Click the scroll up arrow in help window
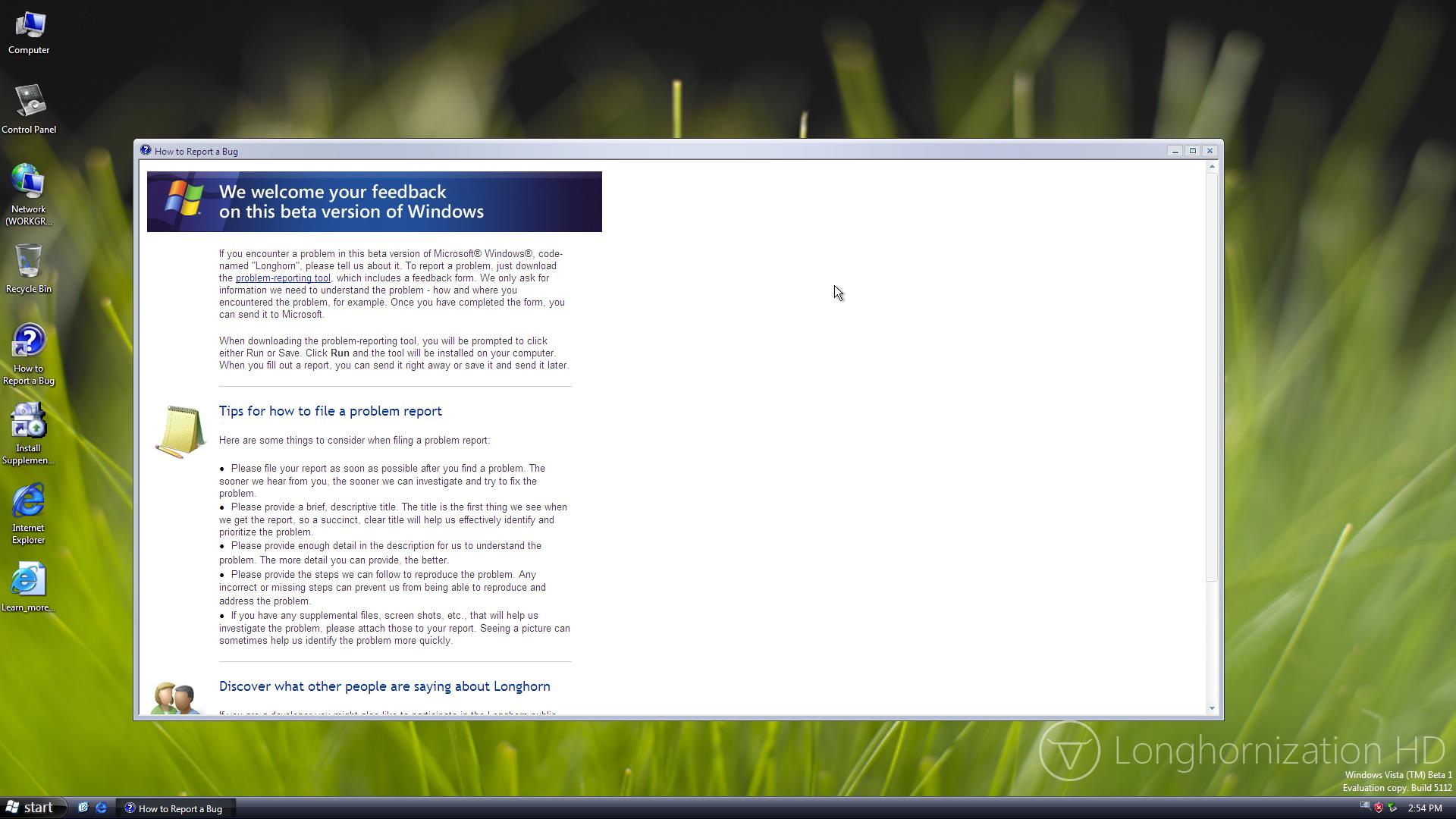Viewport: 1456px width, 819px height. (1212, 166)
